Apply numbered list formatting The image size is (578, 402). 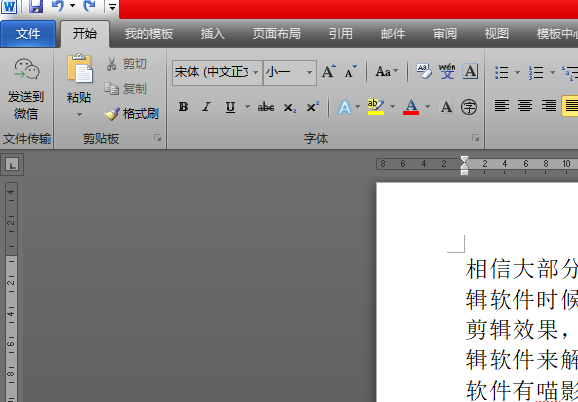click(x=536, y=73)
